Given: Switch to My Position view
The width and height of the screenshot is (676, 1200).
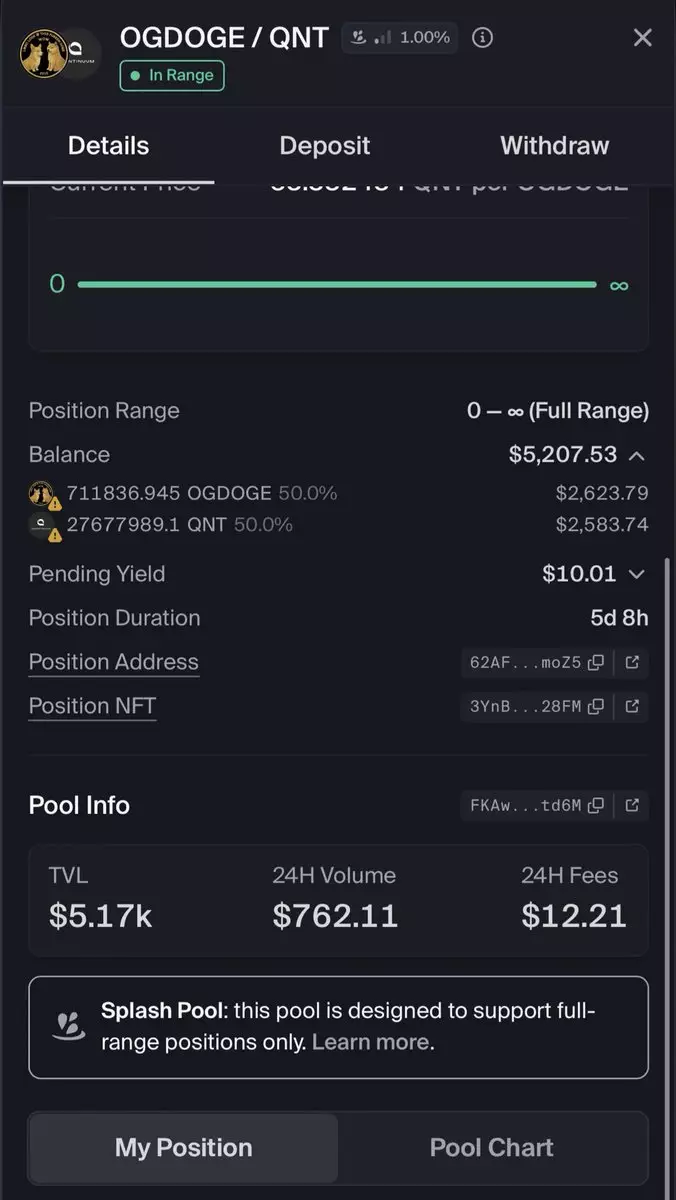Looking at the screenshot, I should [184, 1147].
